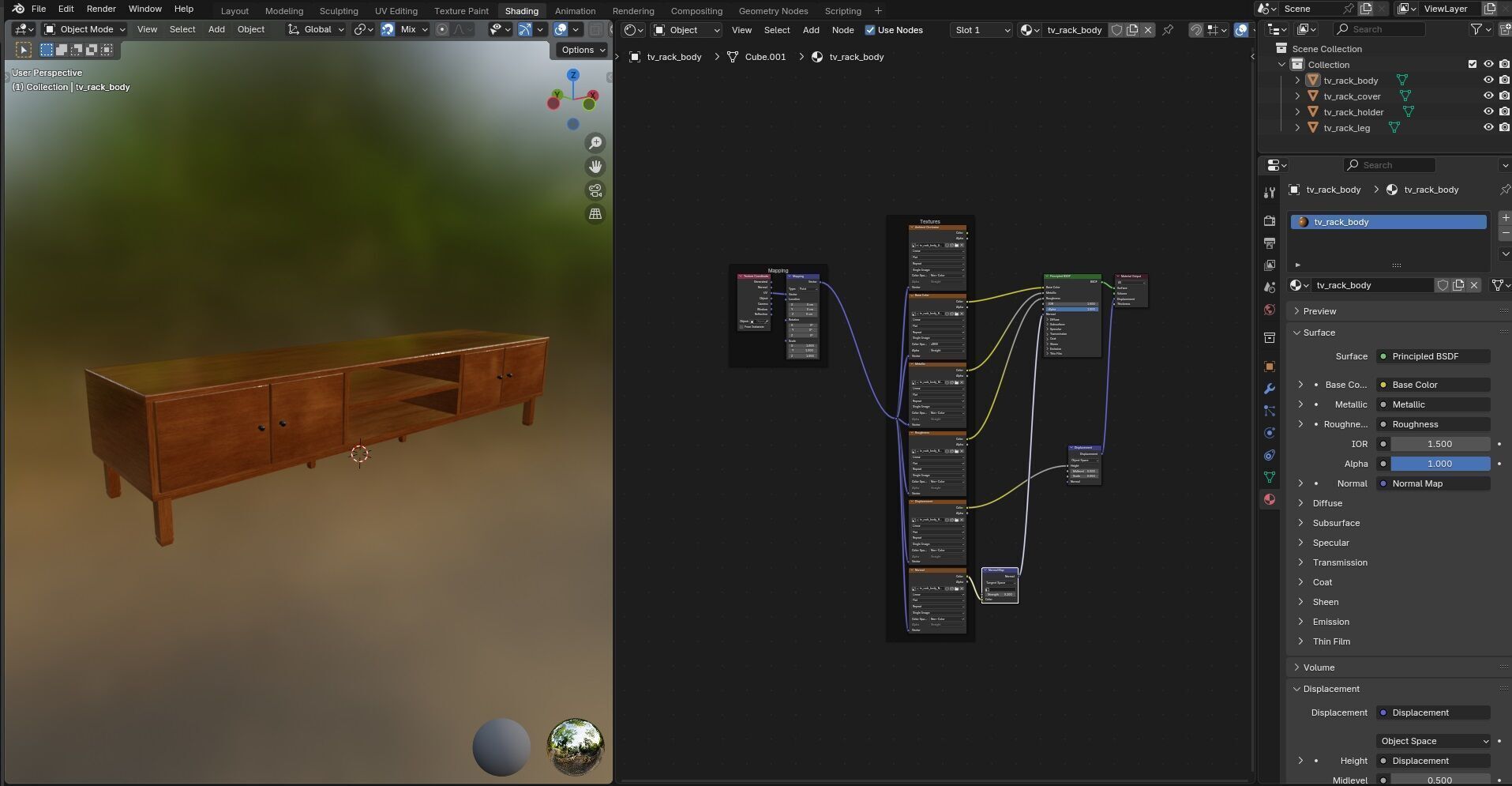Image resolution: width=1512 pixels, height=786 pixels.
Task: Open the Render menu
Action: (101, 9)
